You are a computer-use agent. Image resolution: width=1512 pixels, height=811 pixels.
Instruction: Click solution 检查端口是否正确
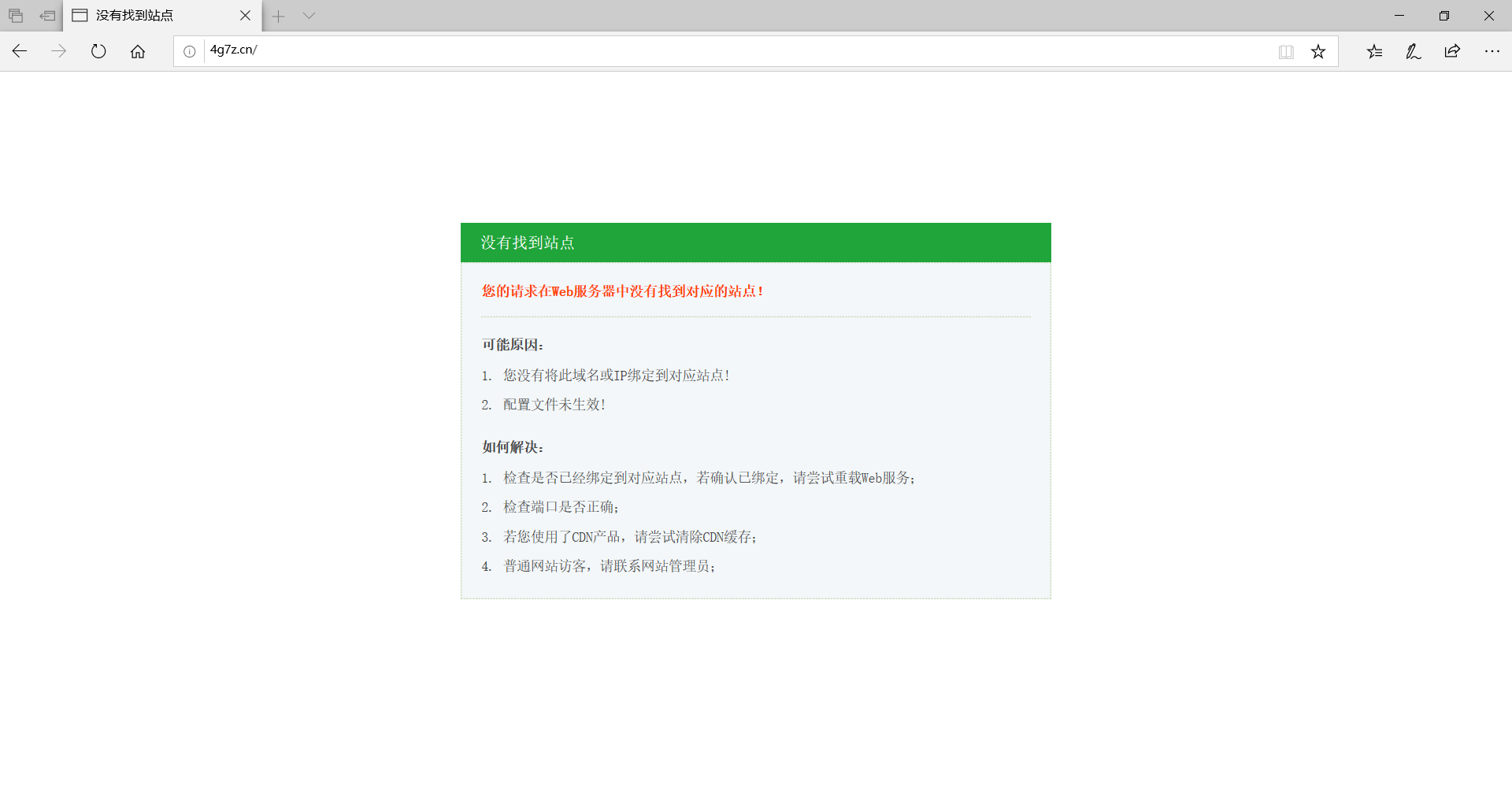pos(561,507)
